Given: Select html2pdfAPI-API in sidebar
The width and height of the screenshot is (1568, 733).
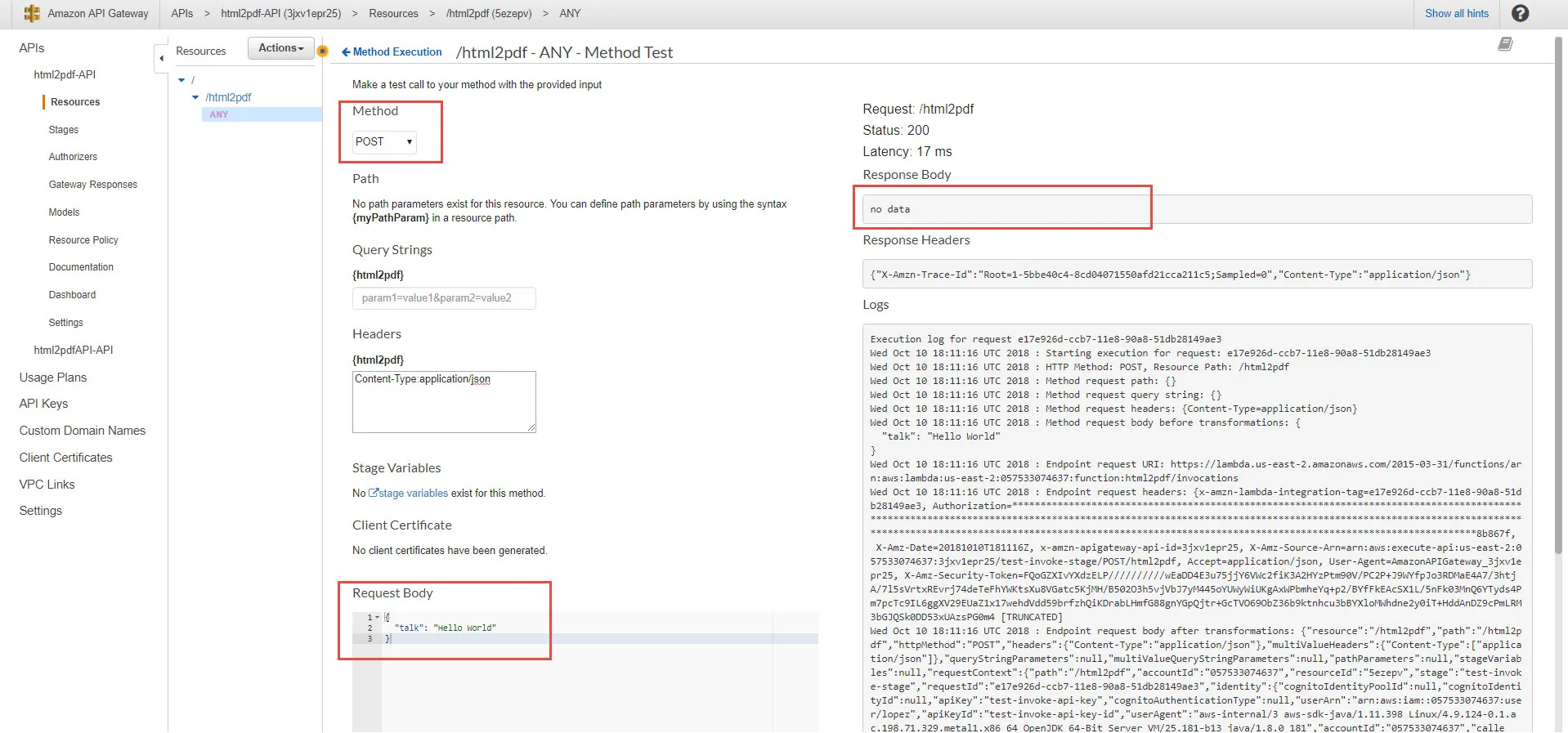Looking at the screenshot, I should pyautogui.click(x=74, y=350).
